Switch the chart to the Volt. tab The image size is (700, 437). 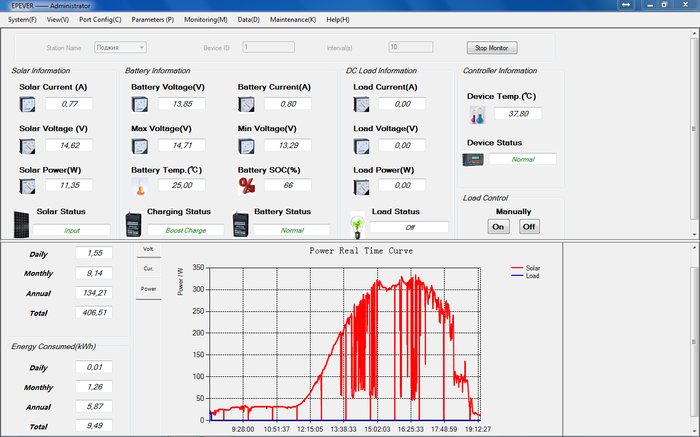pos(148,248)
